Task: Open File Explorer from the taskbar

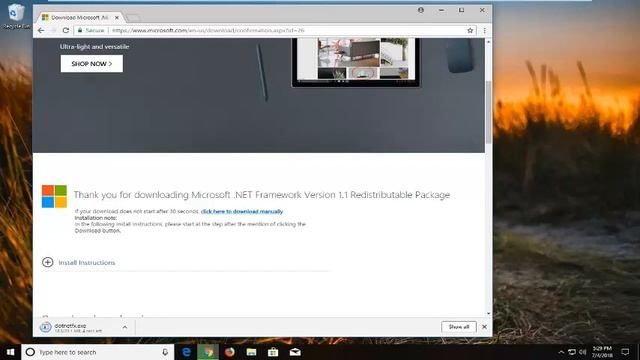Action: (x=251, y=352)
